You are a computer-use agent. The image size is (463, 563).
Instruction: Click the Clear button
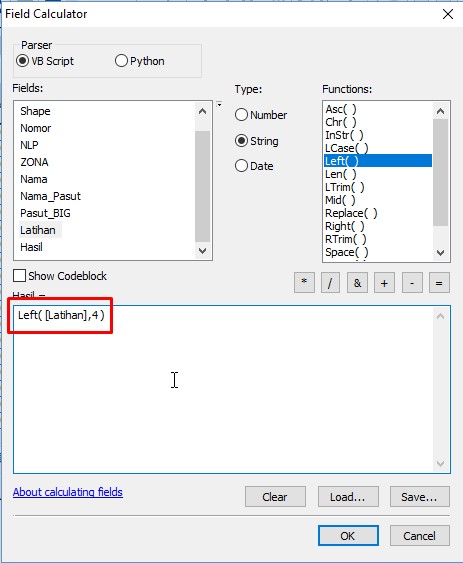click(x=275, y=497)
